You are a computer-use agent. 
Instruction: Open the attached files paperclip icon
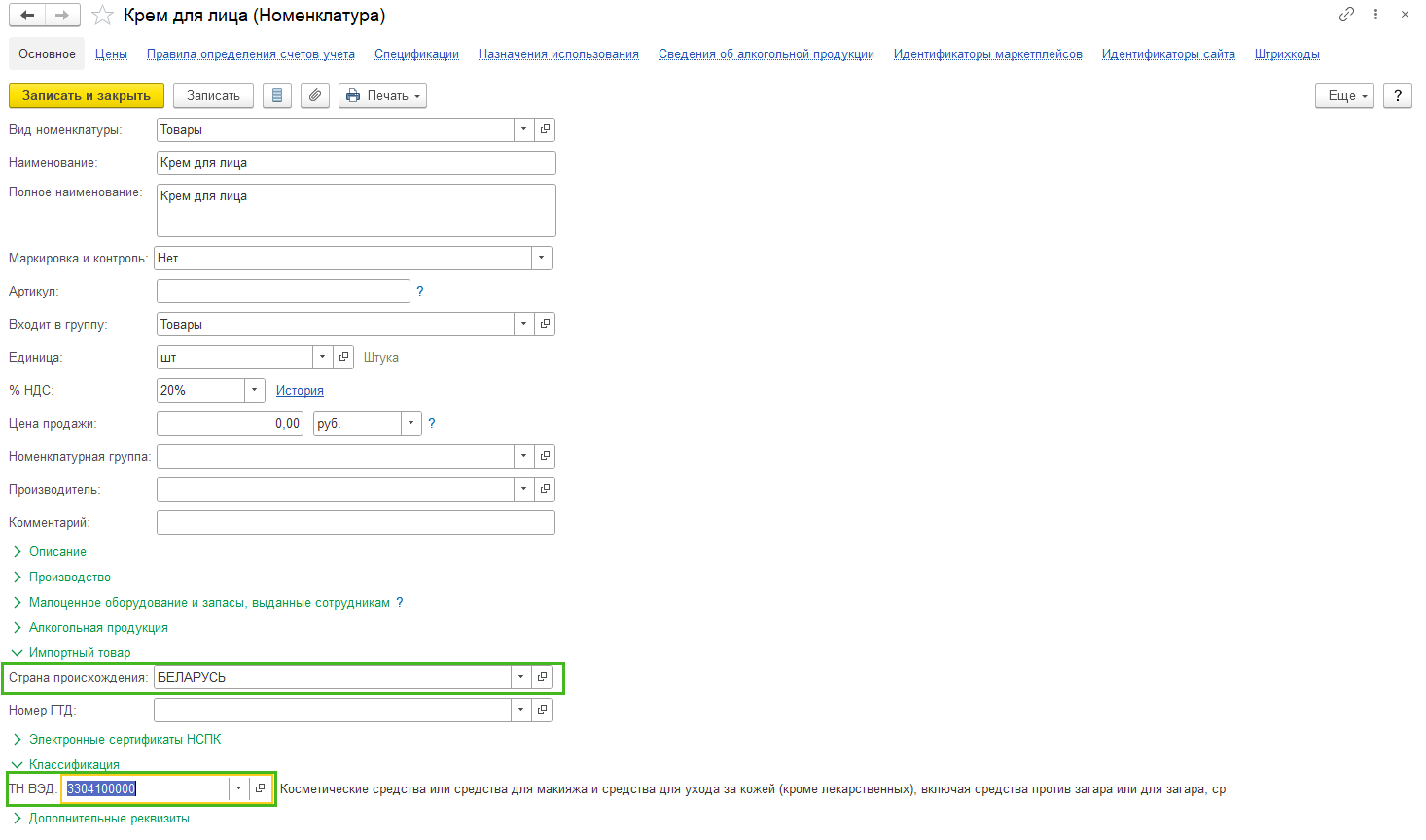pos(314,95)
